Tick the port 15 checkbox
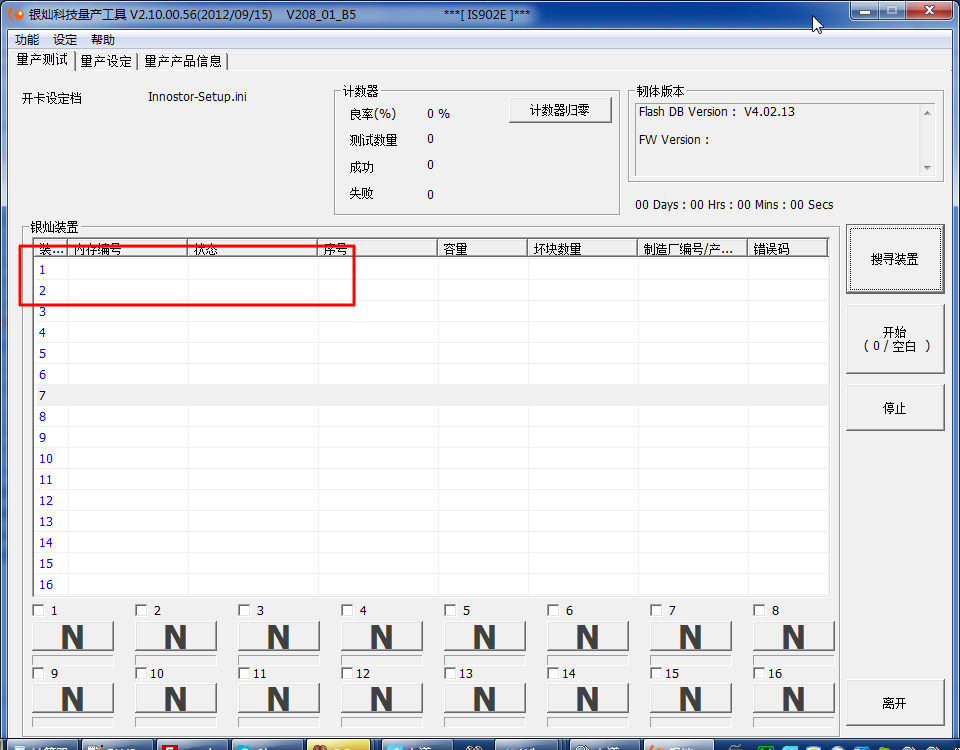Image resolution: width=960 pixels, height=750 pixels. [656, 673]
